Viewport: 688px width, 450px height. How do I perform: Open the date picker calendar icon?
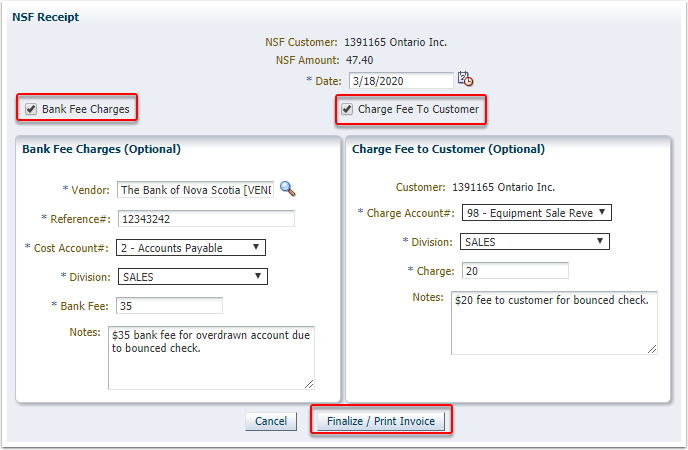click(x=465, y=79)
